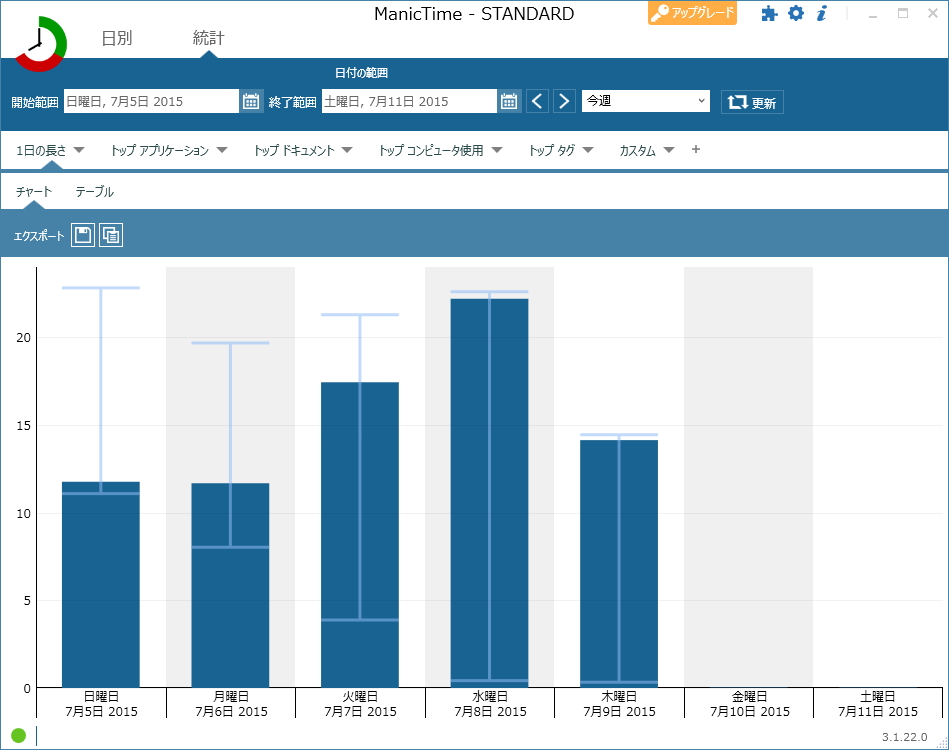
Task: Go to next week with right arrow
Action: [x=564, y=100]
